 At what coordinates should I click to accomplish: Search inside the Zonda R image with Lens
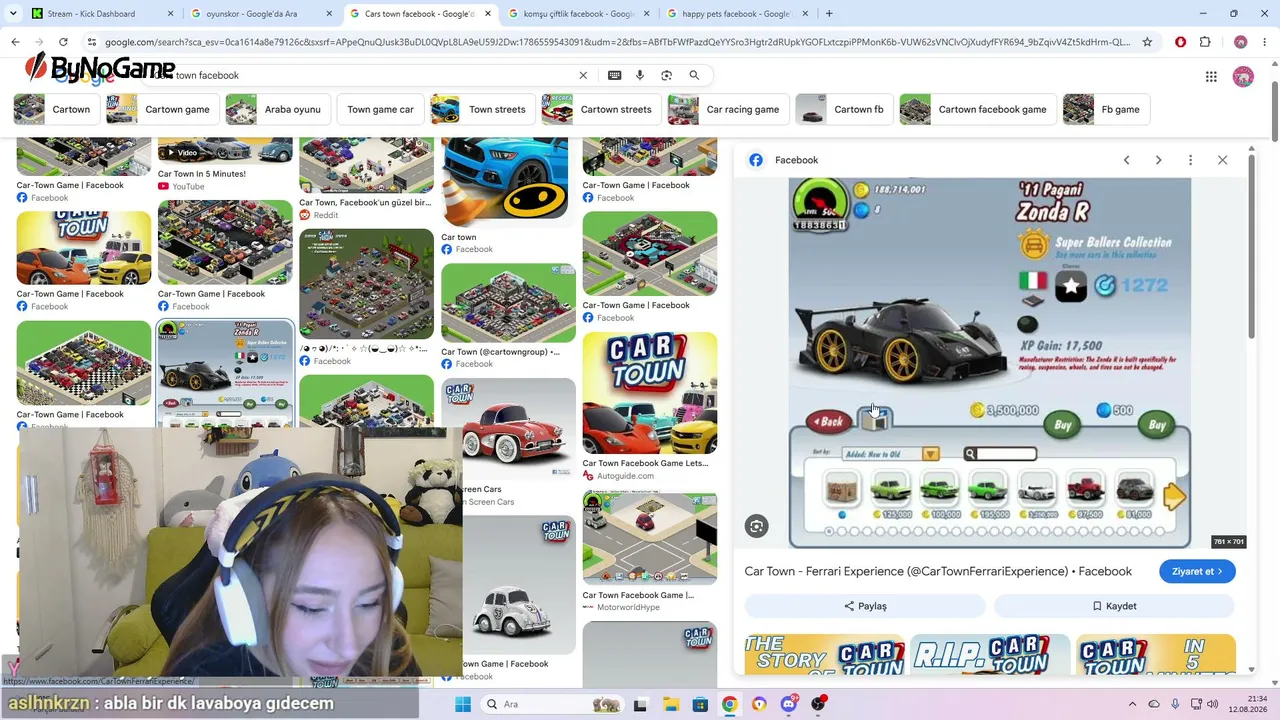[757, 526]
